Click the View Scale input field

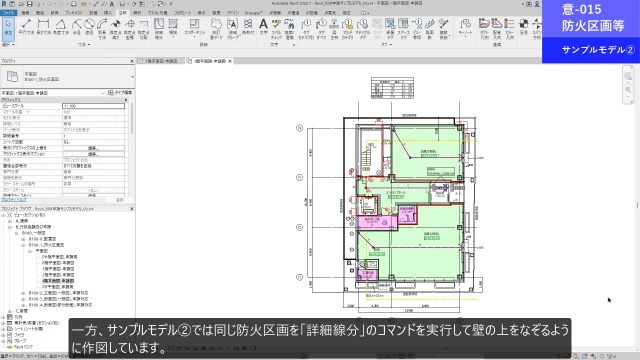(x=93, y=106)
